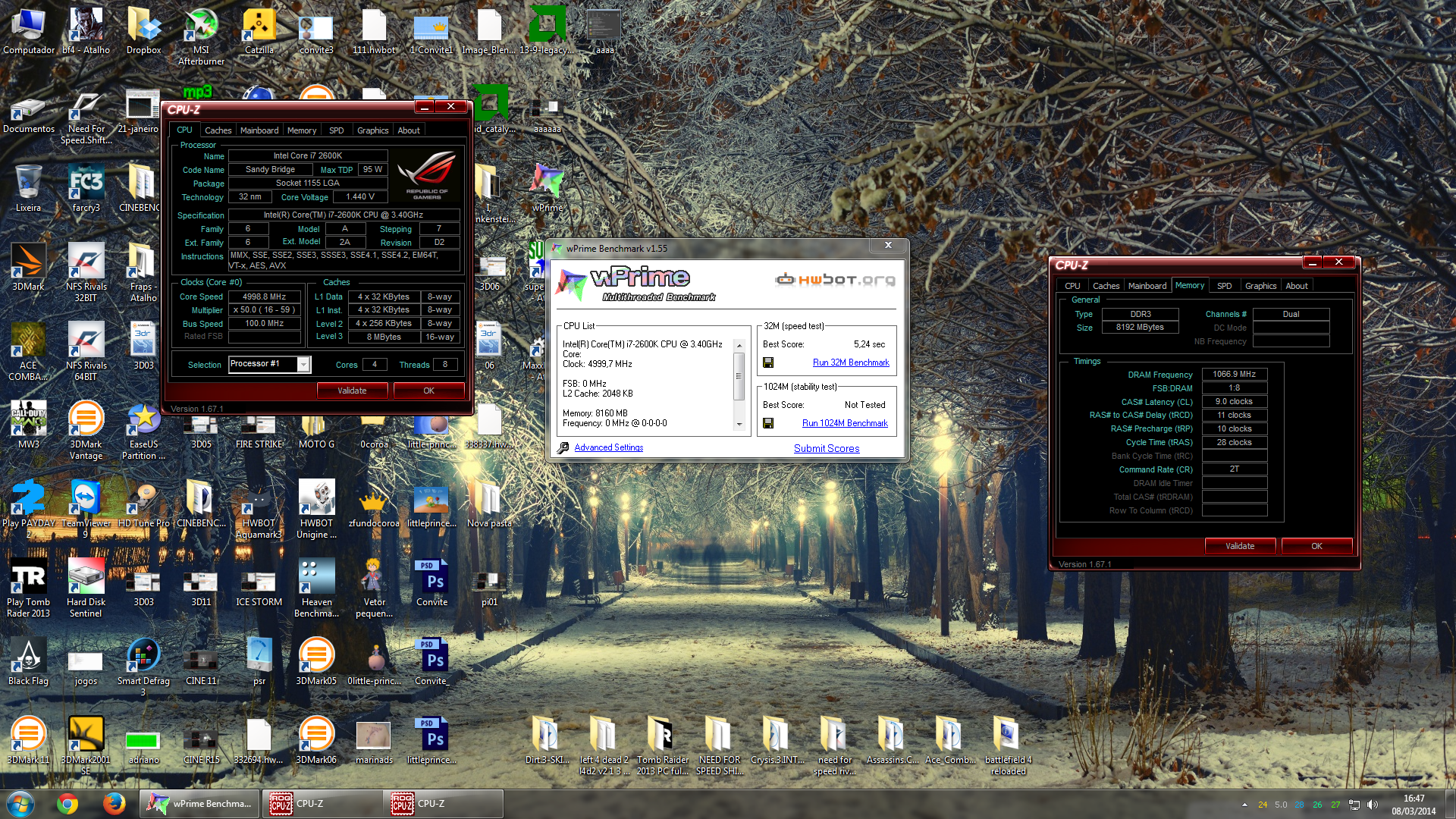Open 3DMark2001 SE icon

(86, 746)
